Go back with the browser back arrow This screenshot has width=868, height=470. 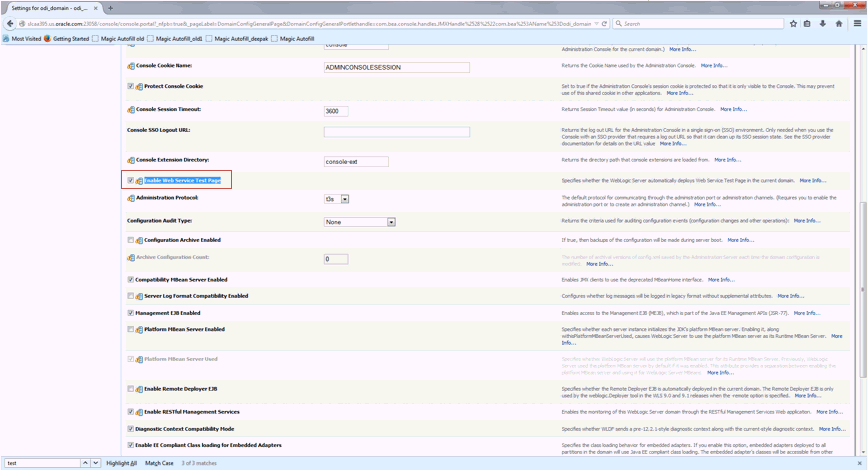(x=10, y=24)
